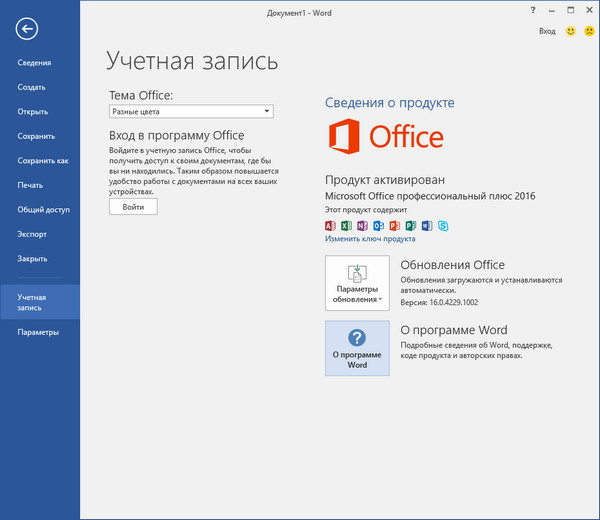Open Параметры in the left sidebar
Image resolution: width=600 pixels, height=520 pixels.
click(38, 332)
